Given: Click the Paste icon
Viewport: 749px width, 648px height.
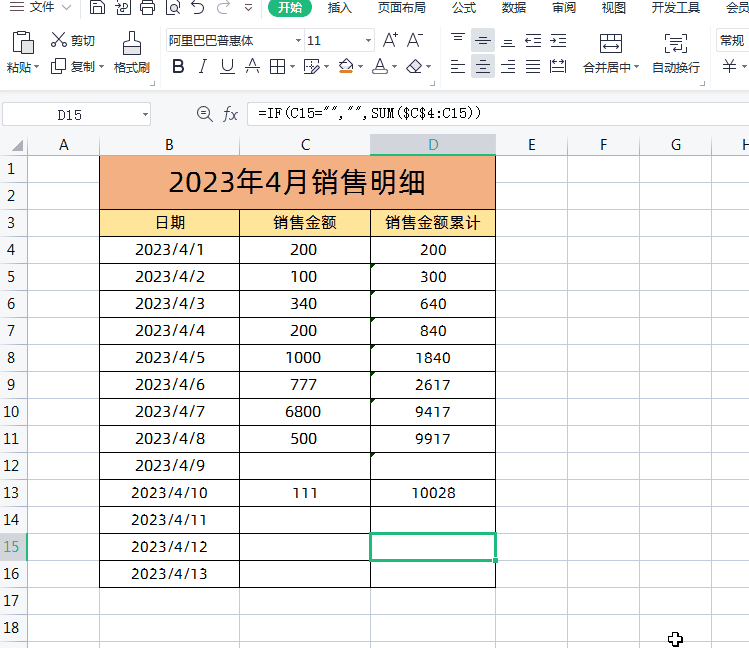Looking at the screenshot, I should (22, 42).
